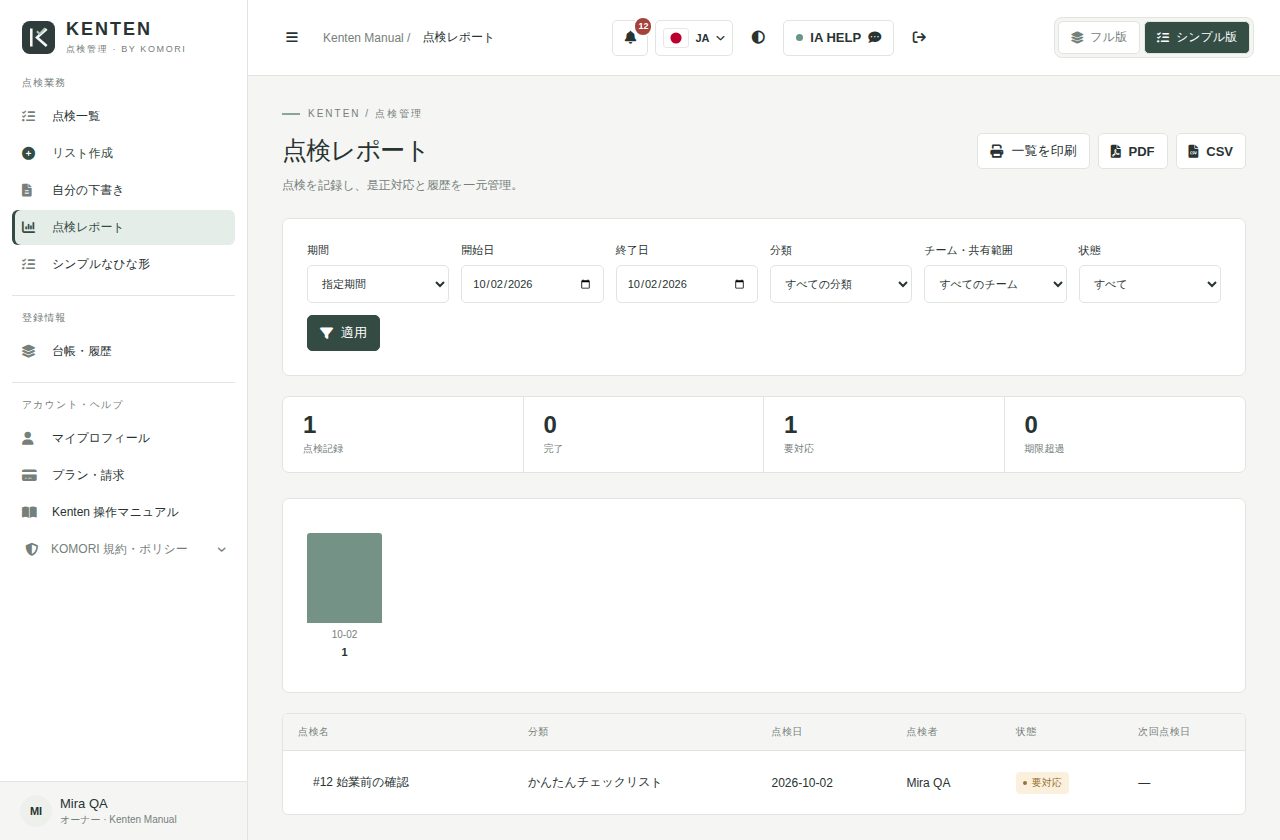
Task: Open the 分類 category dropdown
Action: pyautogui.click(x=840, y=284)
